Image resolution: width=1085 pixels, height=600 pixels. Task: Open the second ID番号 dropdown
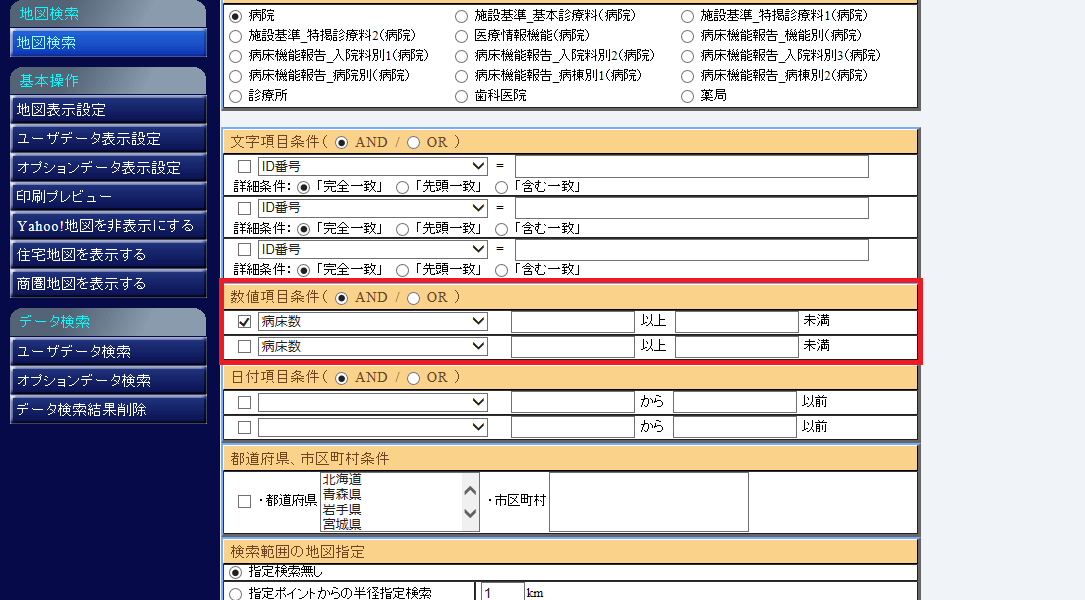pyautogui.click(x=373, y=208)
